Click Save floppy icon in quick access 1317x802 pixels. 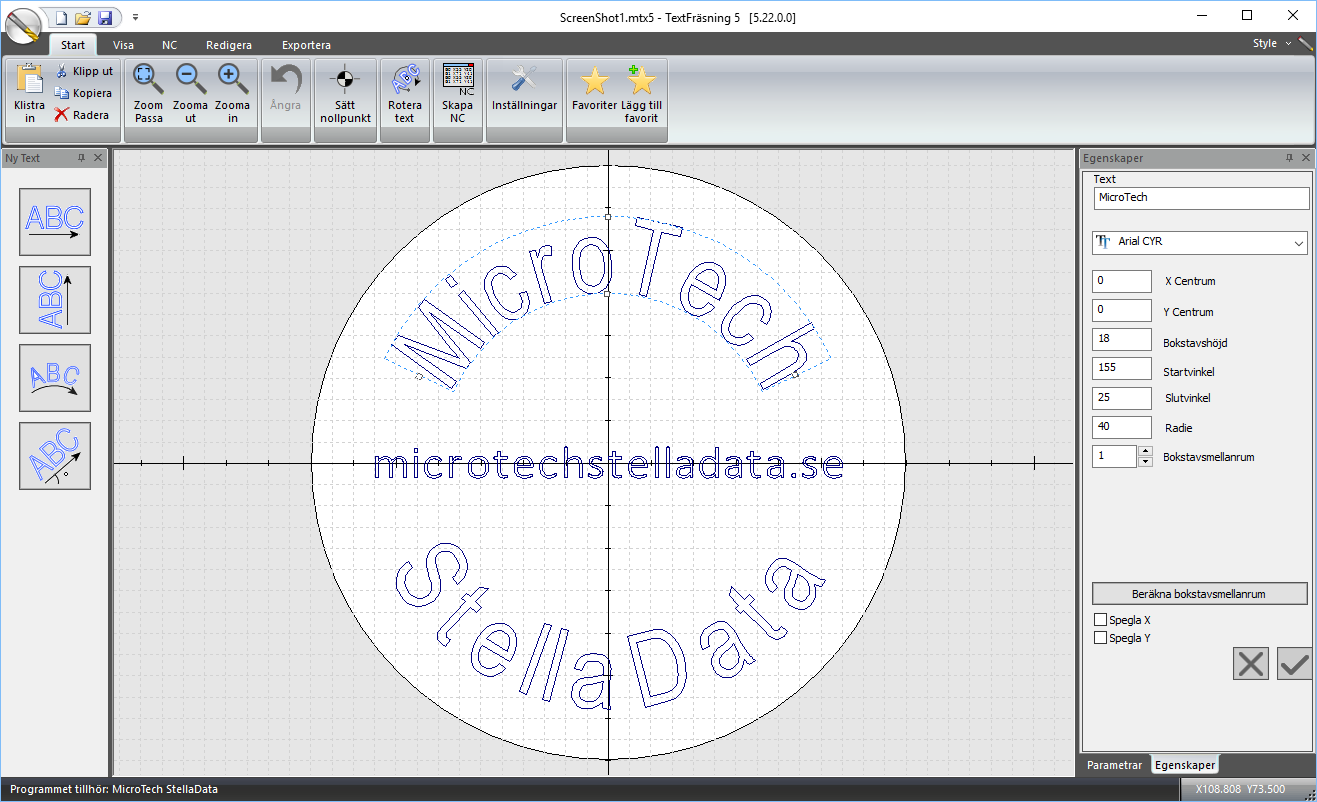tap(105, 17)
